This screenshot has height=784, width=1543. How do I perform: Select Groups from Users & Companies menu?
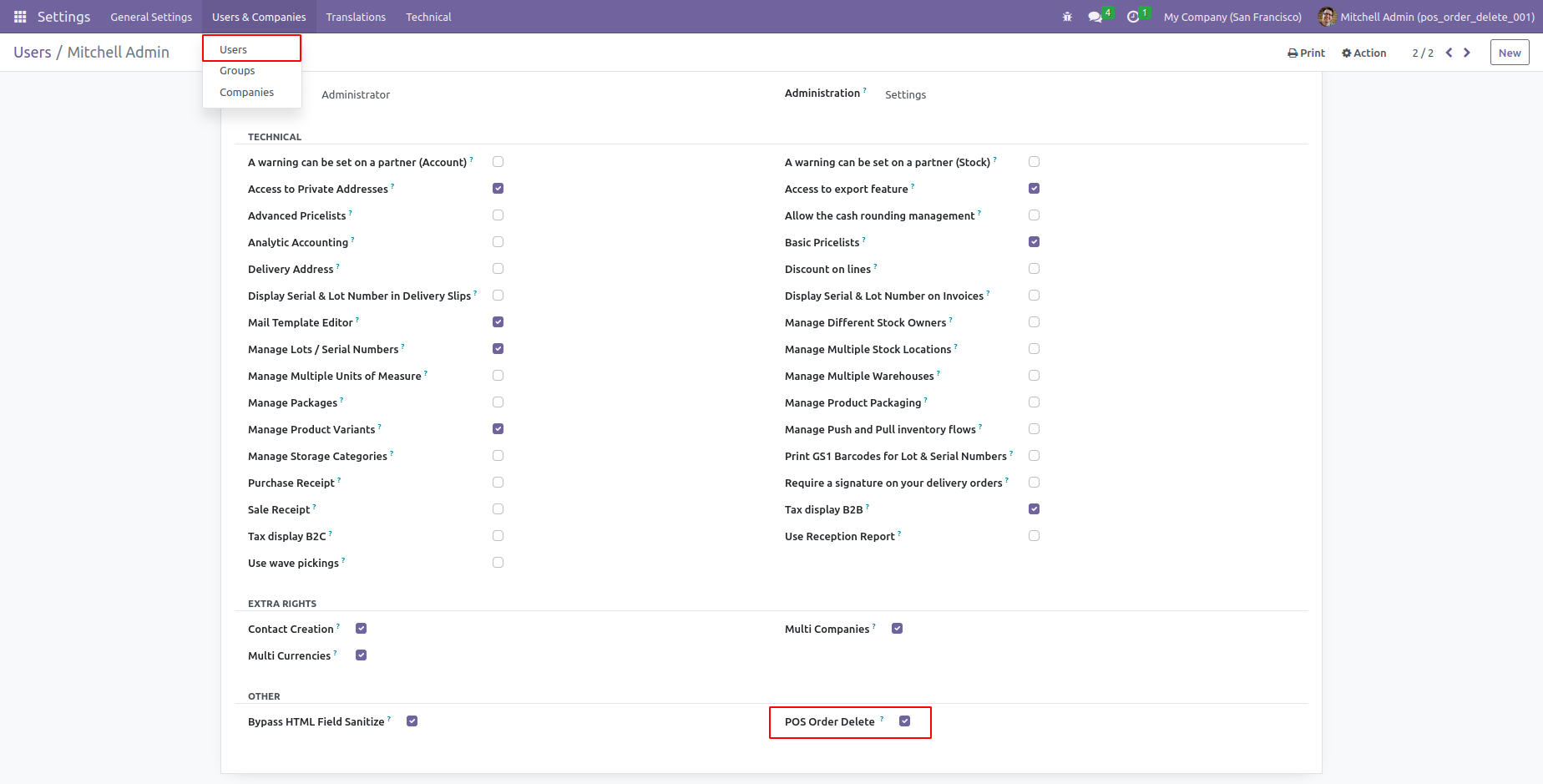tap(237, 71)
